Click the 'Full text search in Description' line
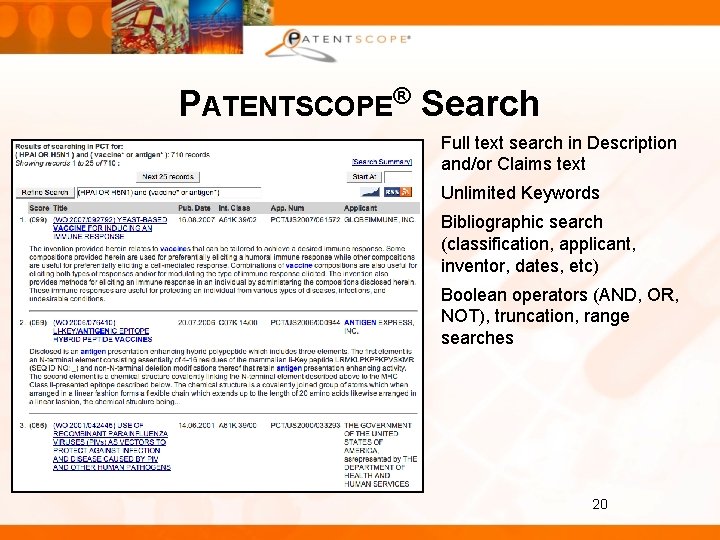720x540 pixels. (x=558, y=143)
